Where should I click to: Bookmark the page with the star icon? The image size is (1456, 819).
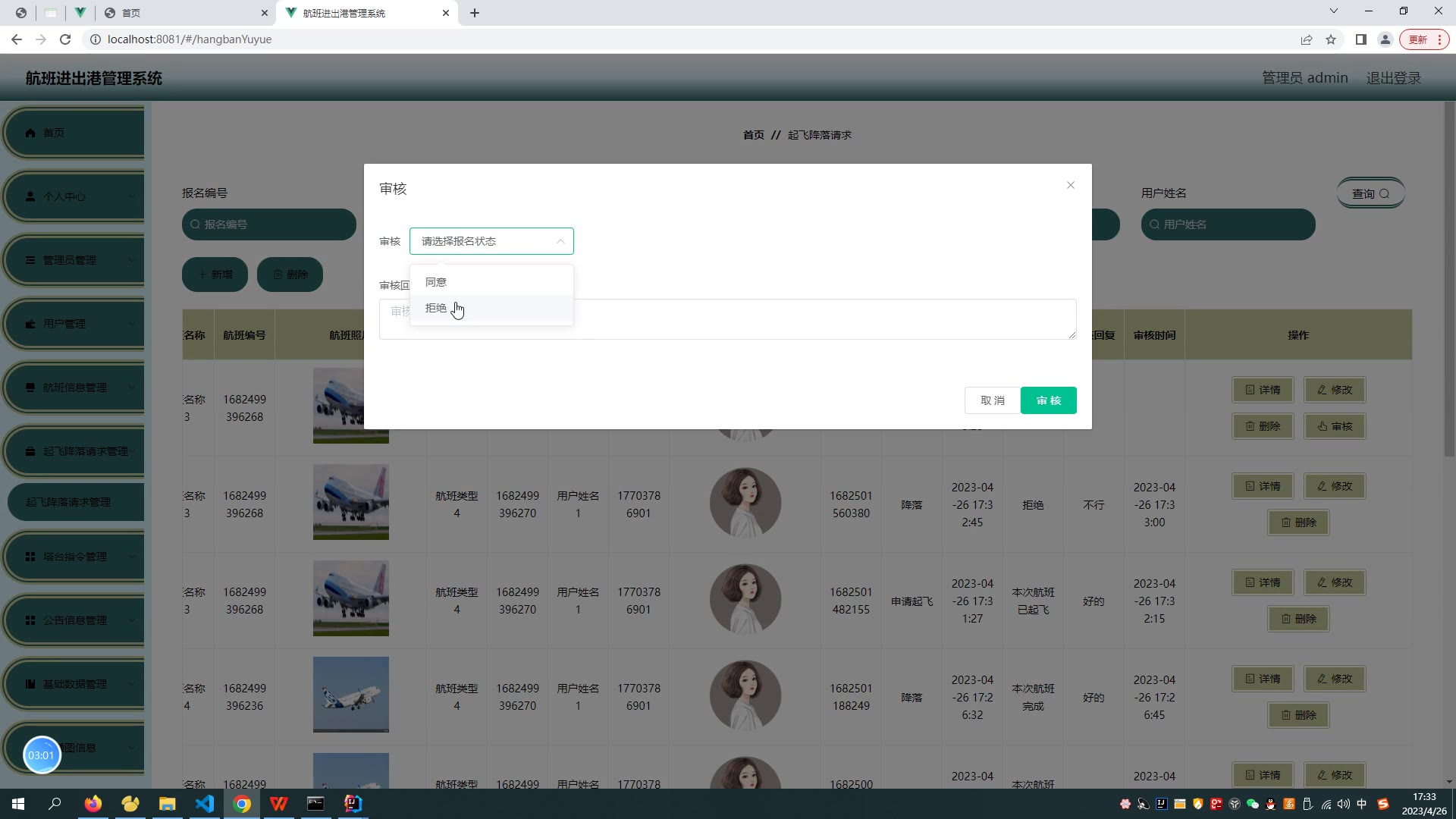(x=1331, y=39)
